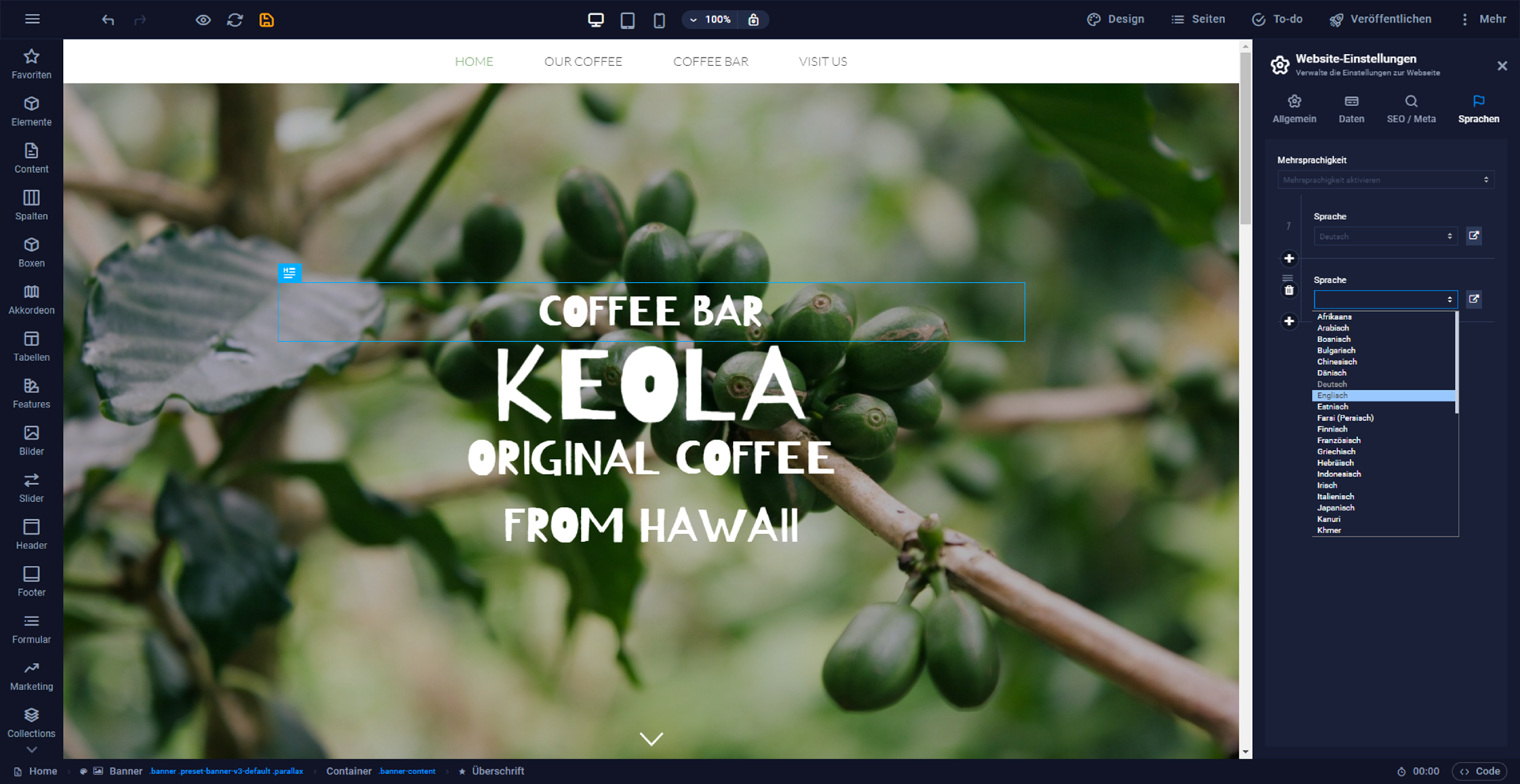Open the Elemente panel in sidebar
Image resolution: width=1520 pixels, height=784 pixels.
click(31, 111)
